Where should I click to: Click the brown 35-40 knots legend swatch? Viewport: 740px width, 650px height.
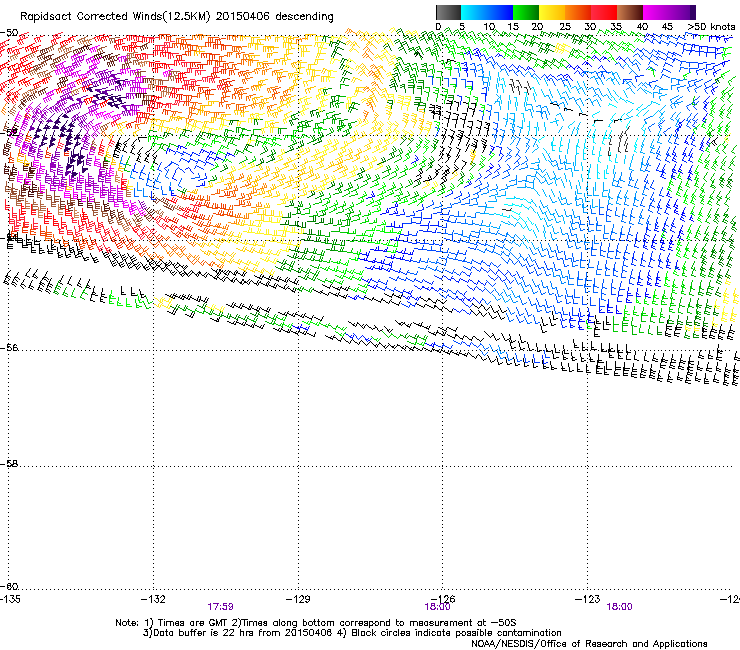pyautogui.click(x=630, y=12)
